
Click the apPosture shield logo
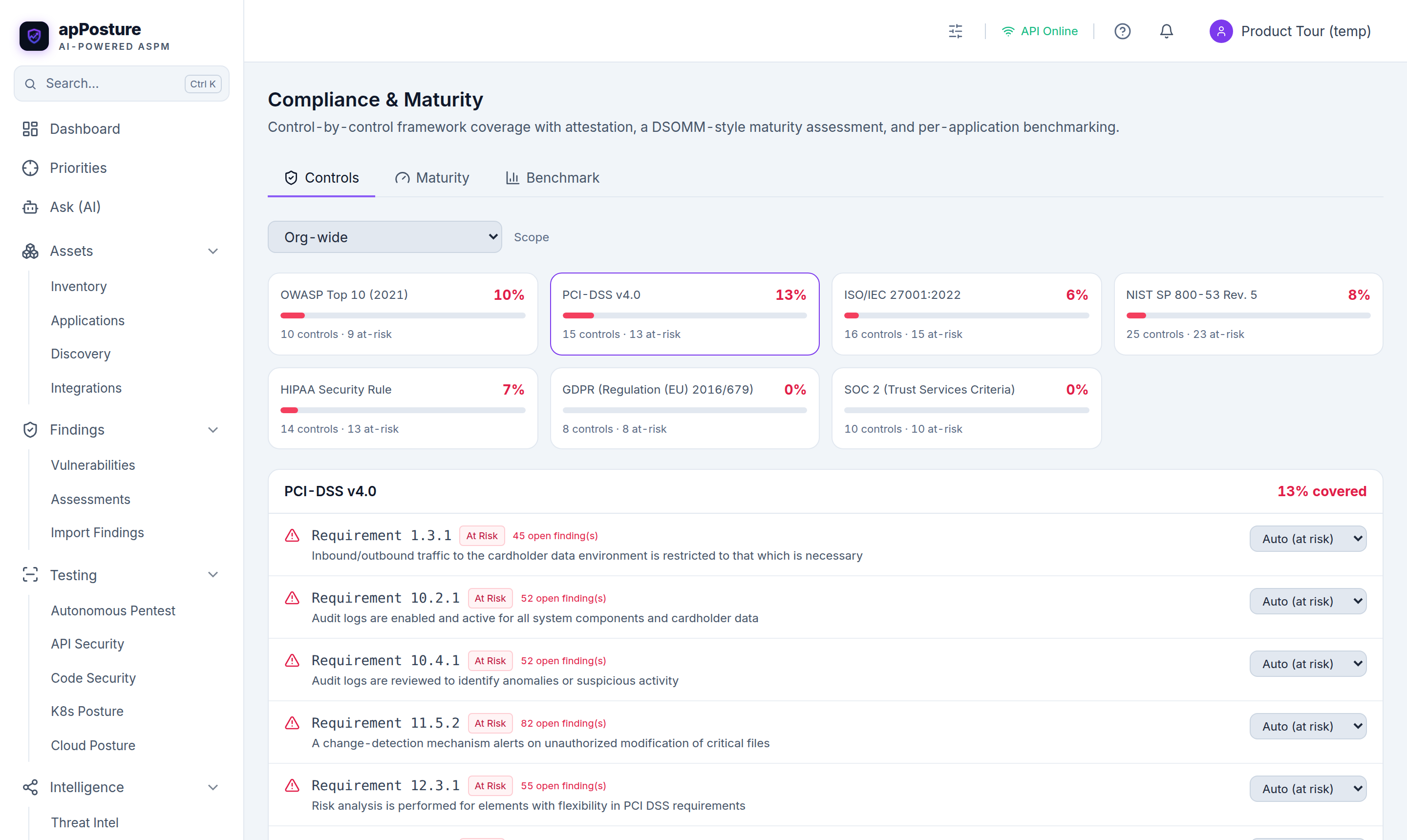34,36
